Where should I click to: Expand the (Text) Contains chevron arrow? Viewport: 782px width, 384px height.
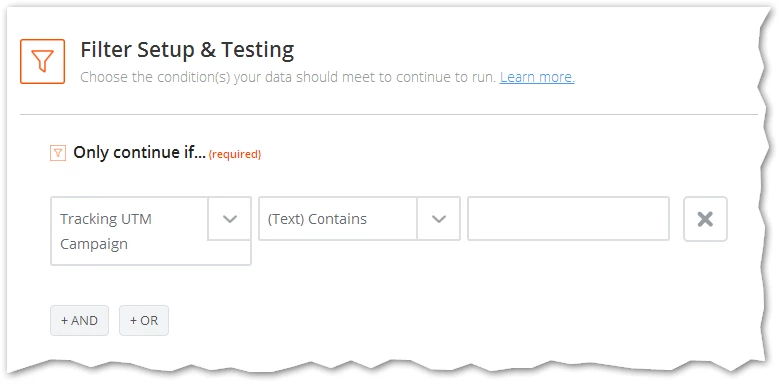438,218
